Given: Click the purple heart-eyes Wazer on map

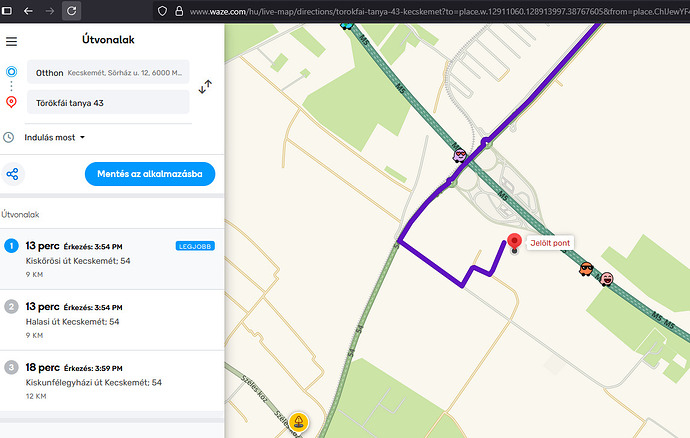Looking at the screenshot, I should coord(460,155).
